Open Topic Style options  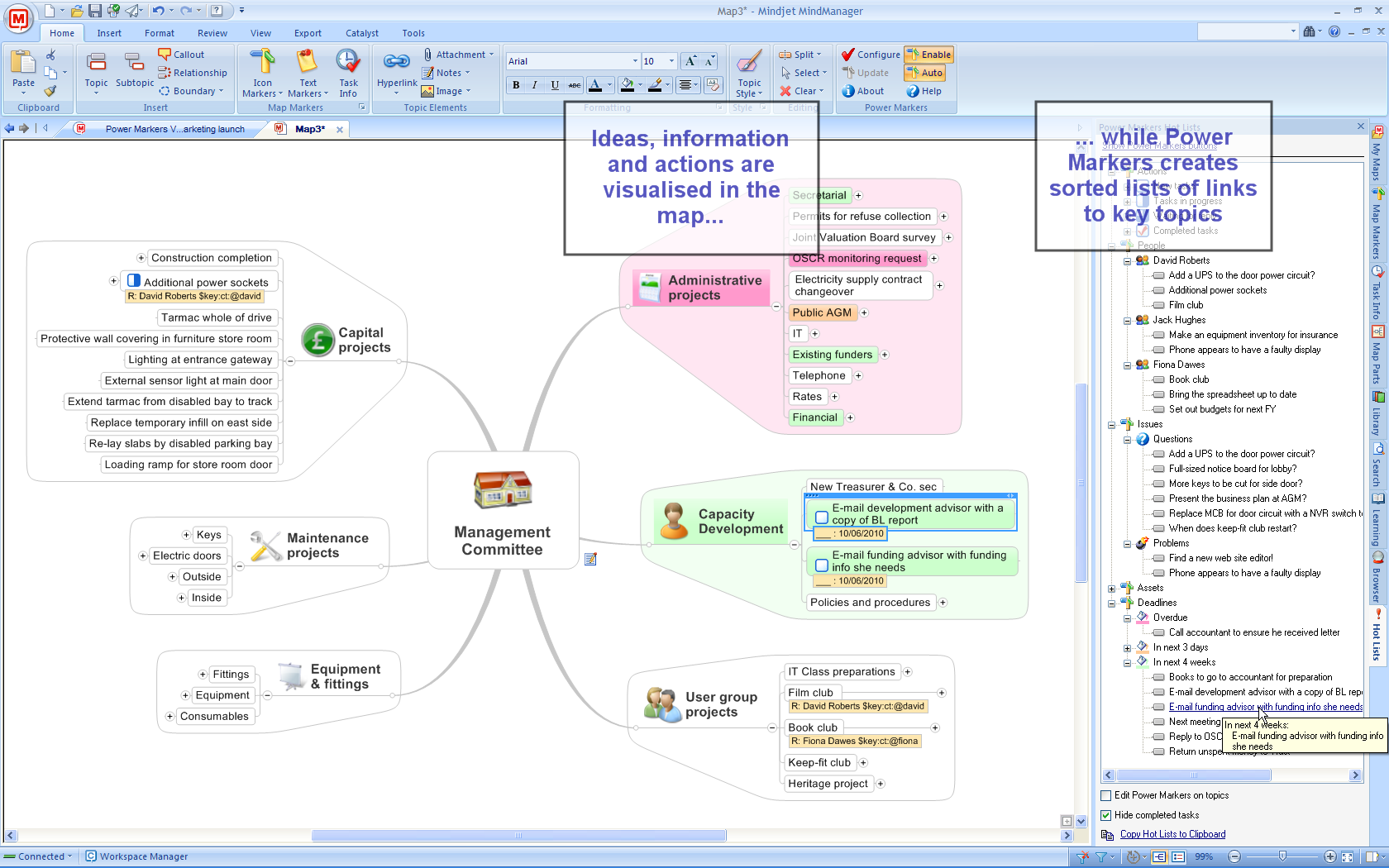click(749, 73)
